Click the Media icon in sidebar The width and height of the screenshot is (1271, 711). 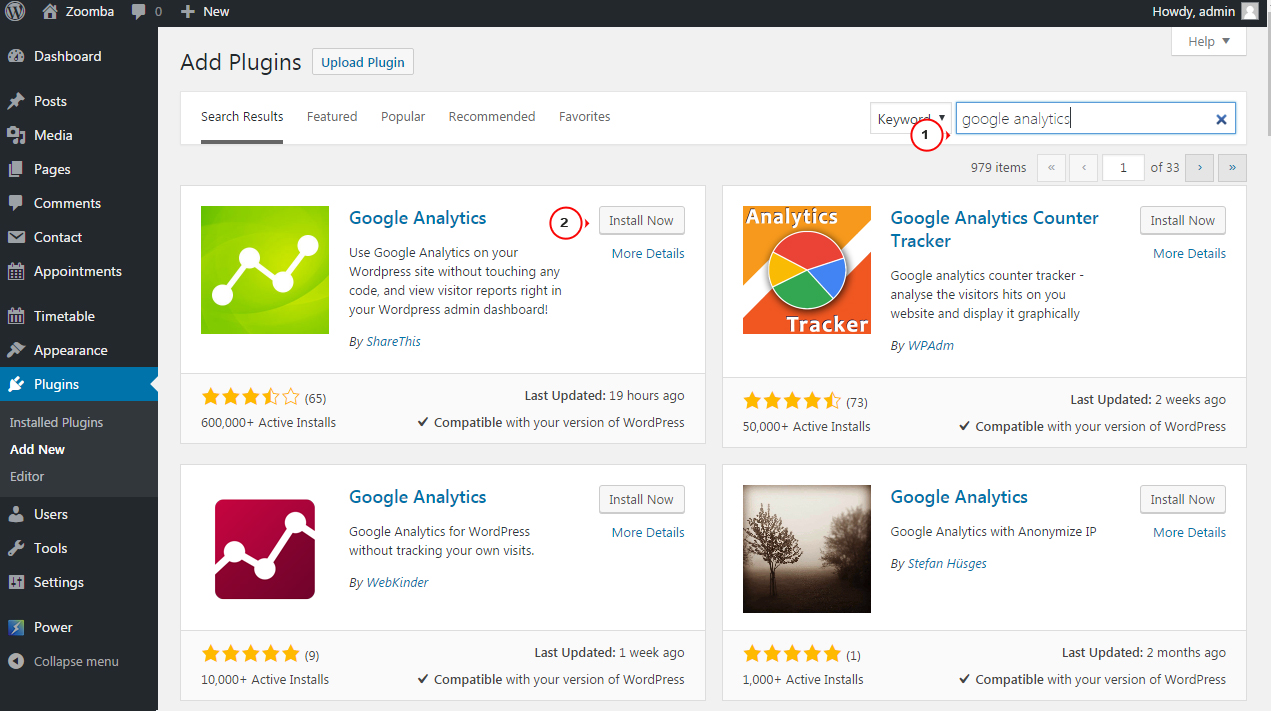click(16, 135)
